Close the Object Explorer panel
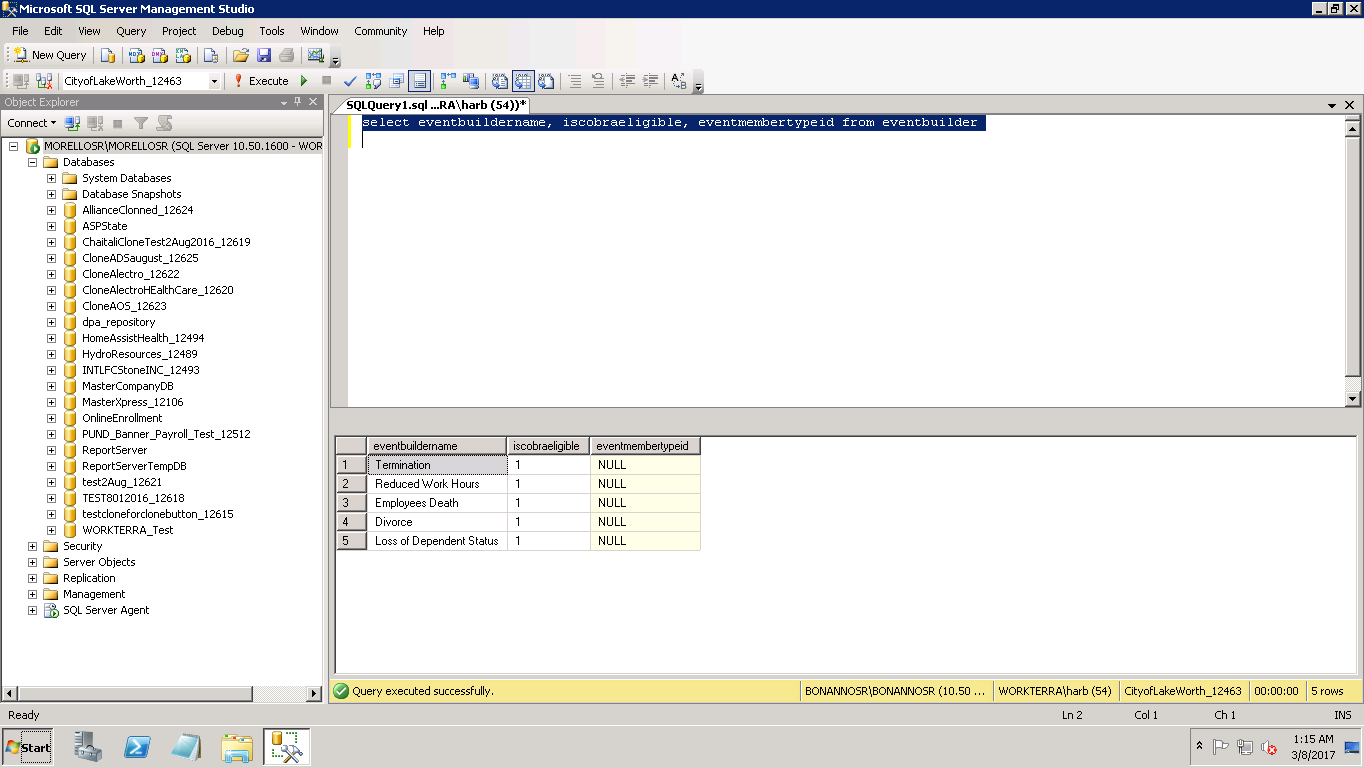 (x=313, y=102)
